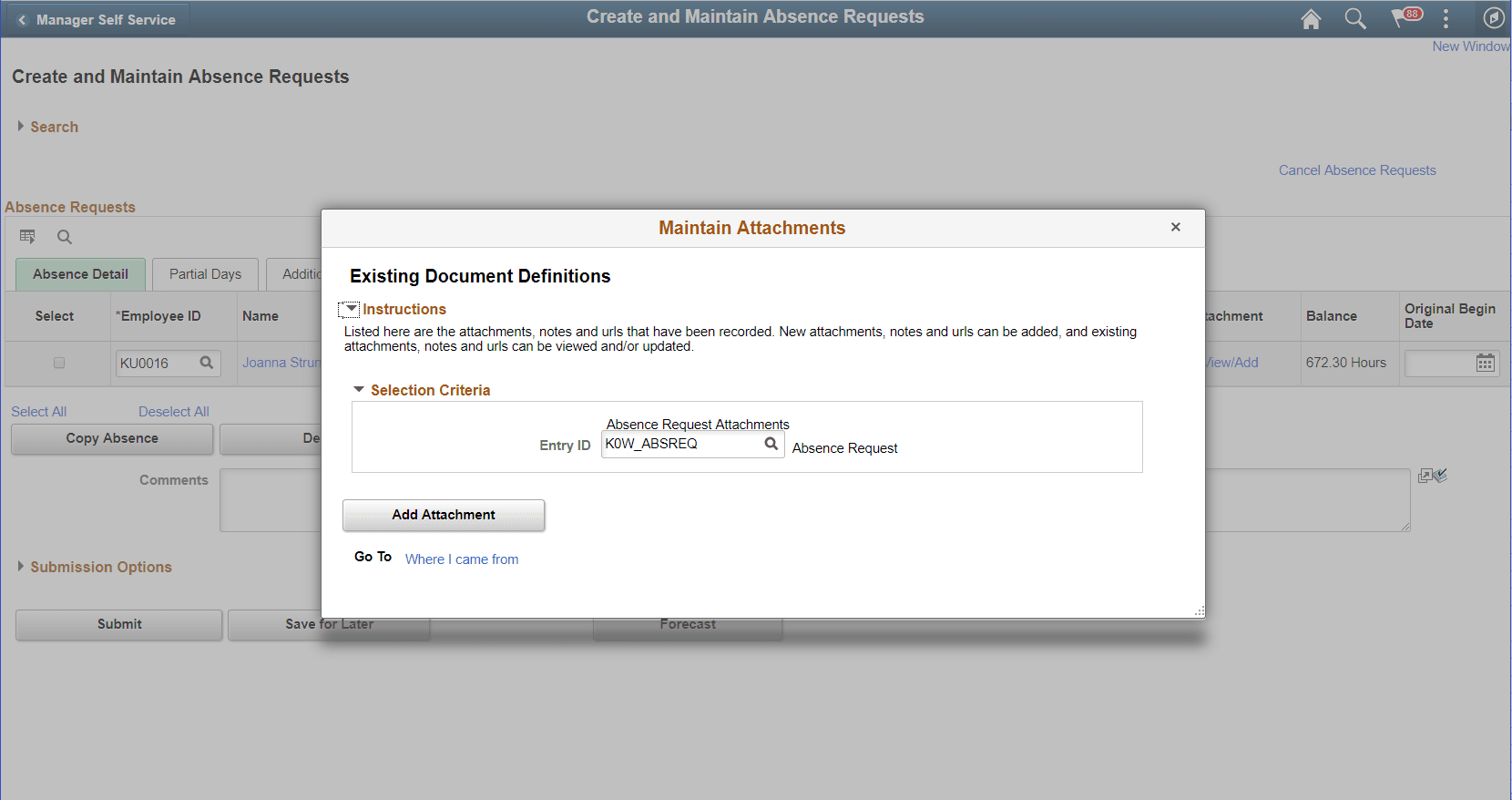This screenshot has width=1512, height=800.
Task: Click the grid personalize icon under Absence Requests
Action: (27, 237)
